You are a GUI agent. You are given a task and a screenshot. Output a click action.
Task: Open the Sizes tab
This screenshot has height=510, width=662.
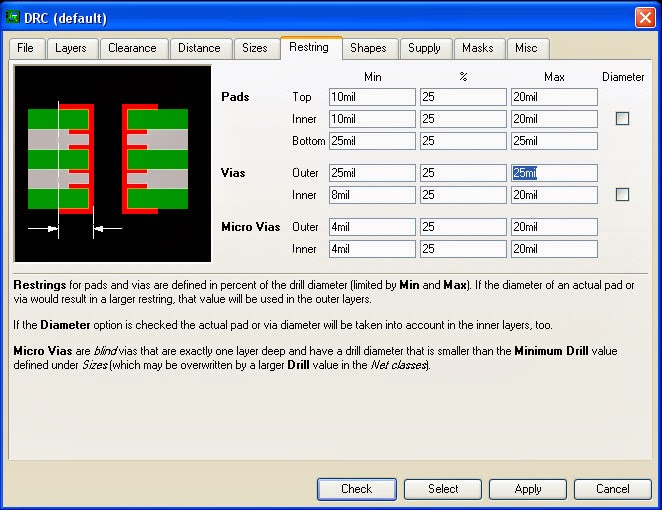(255, 48)
